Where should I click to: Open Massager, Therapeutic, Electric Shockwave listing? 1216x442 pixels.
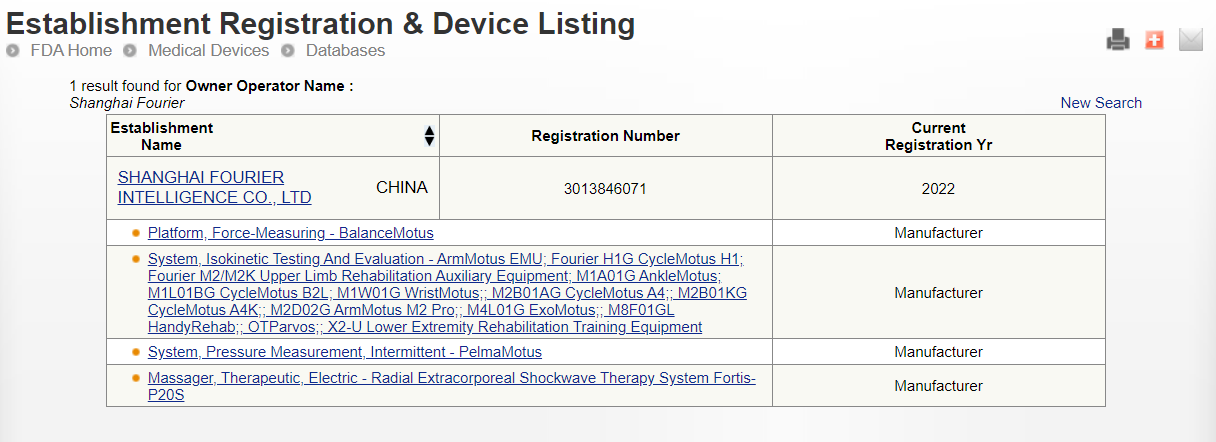coord(451,379)
